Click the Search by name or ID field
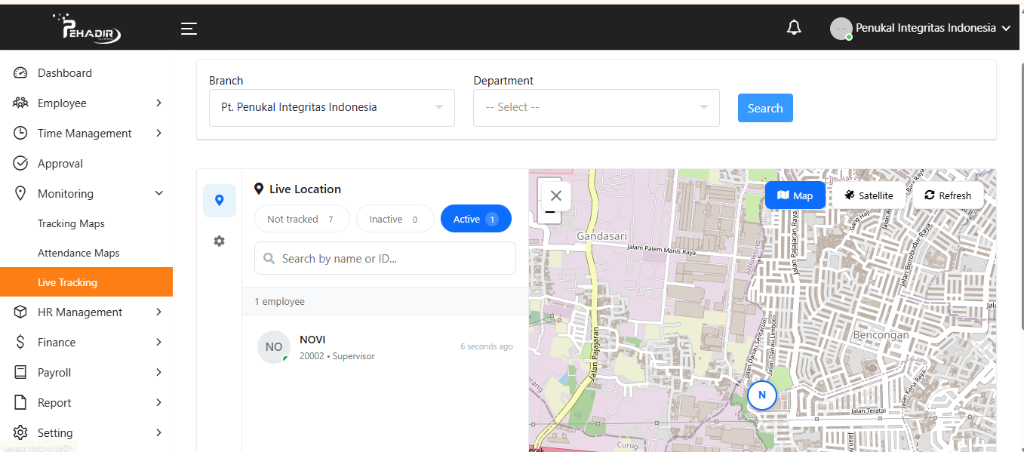The width and height of the screenshot is (1024, 452). pos(385,259)
